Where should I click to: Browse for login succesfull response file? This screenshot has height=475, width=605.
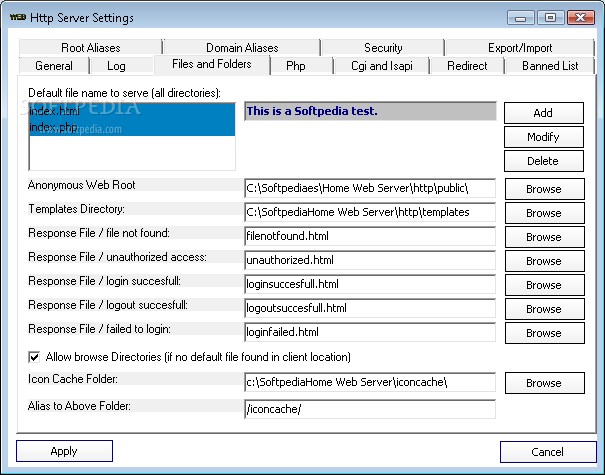(x=544, y=284)
